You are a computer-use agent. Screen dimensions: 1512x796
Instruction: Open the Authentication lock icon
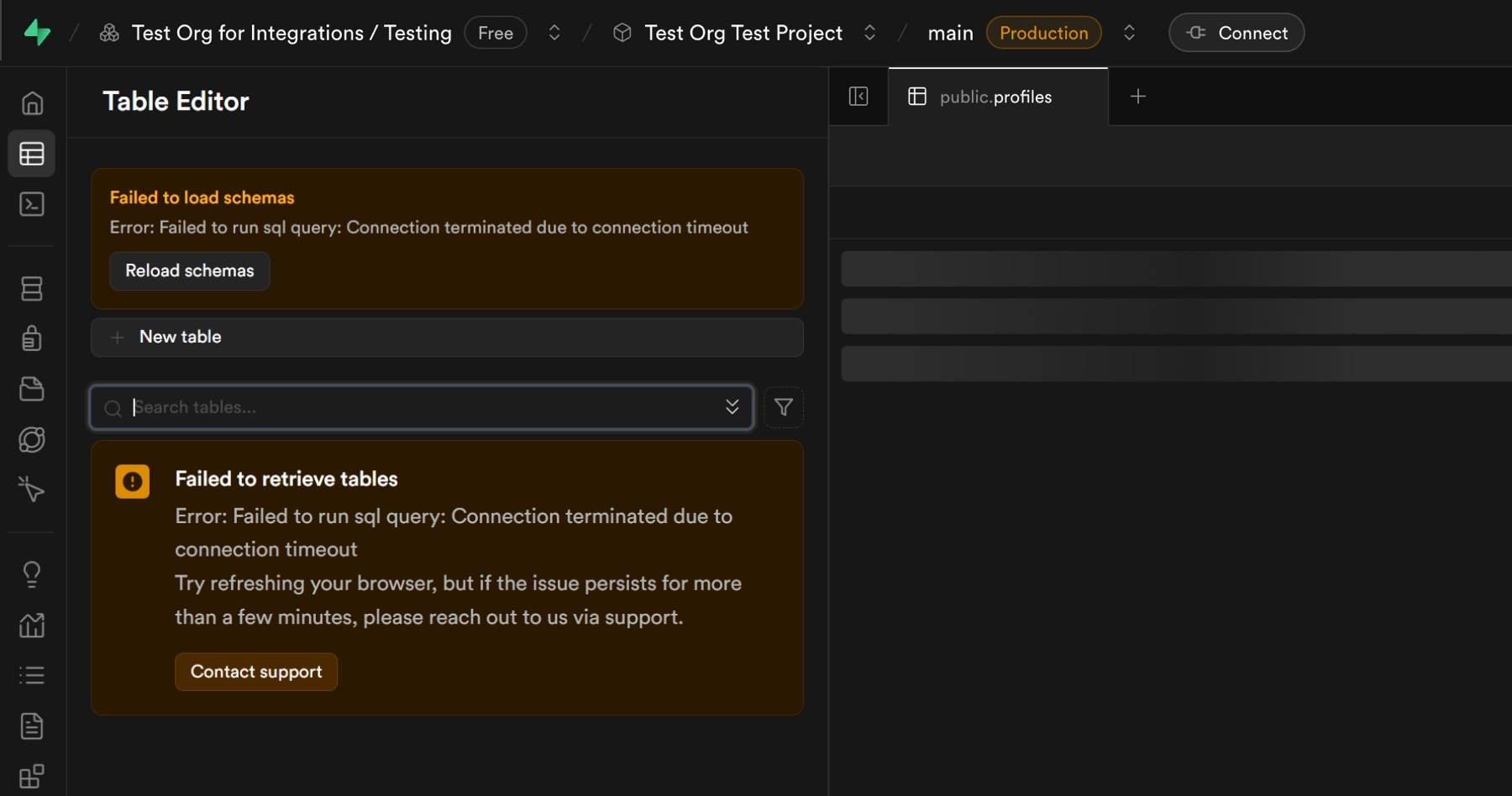pyautogui.click(x=32, y=338)
